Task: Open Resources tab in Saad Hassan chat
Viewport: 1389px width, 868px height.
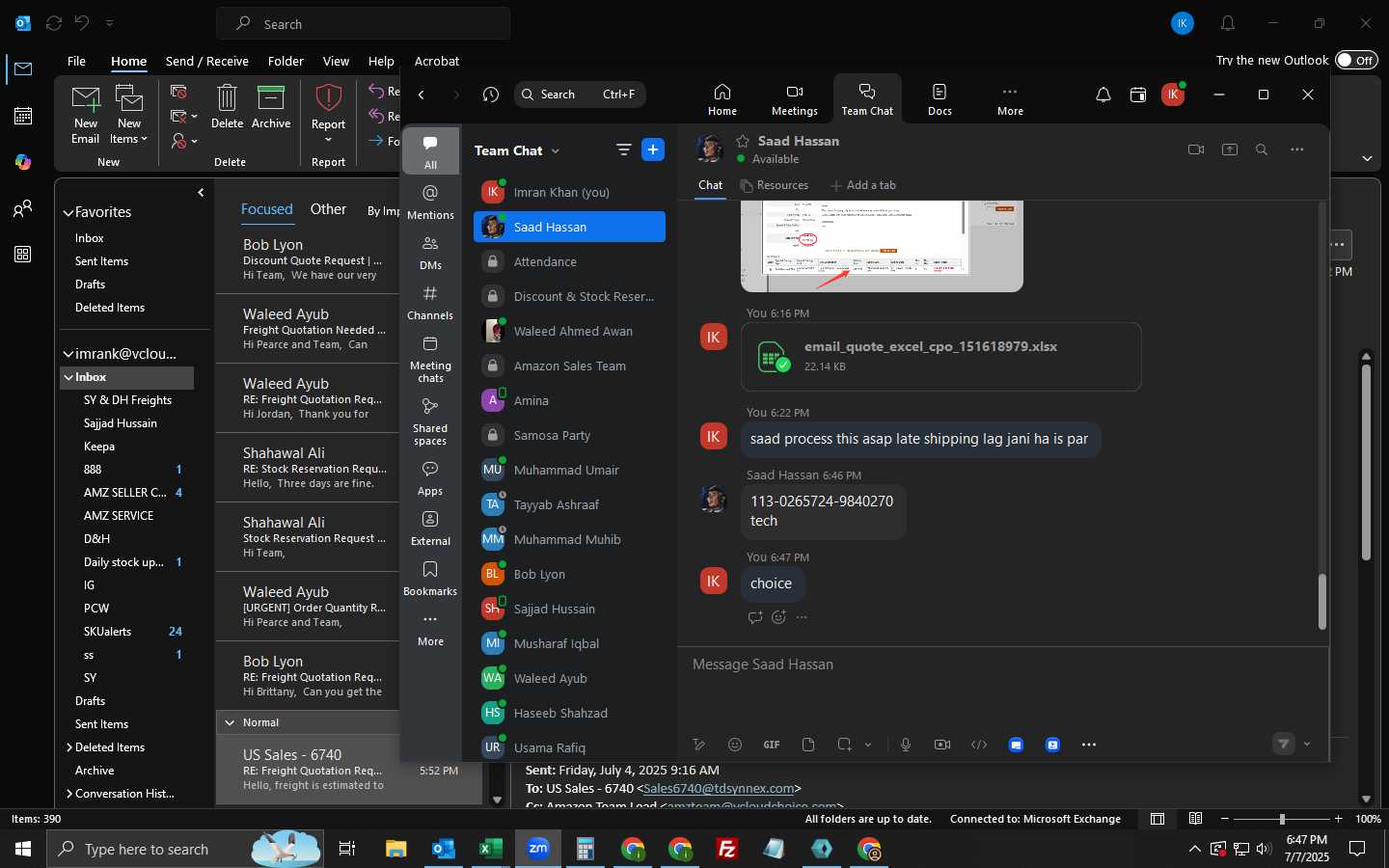Action: pos(775,185)
